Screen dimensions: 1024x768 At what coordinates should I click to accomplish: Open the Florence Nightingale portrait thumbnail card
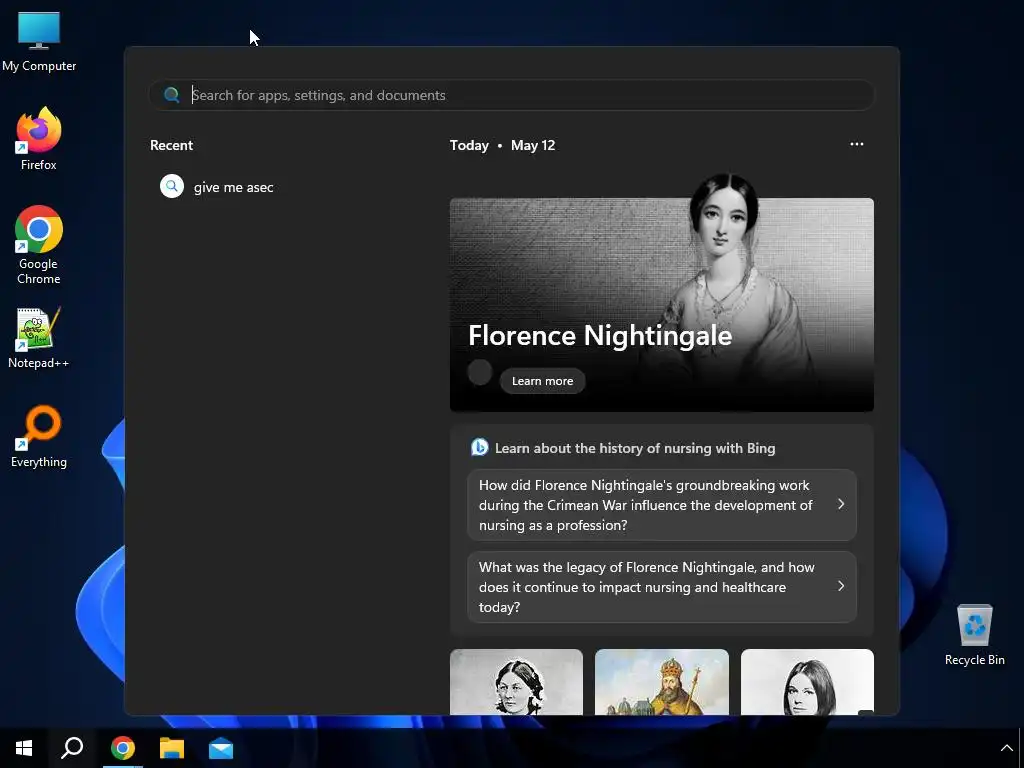517,682
